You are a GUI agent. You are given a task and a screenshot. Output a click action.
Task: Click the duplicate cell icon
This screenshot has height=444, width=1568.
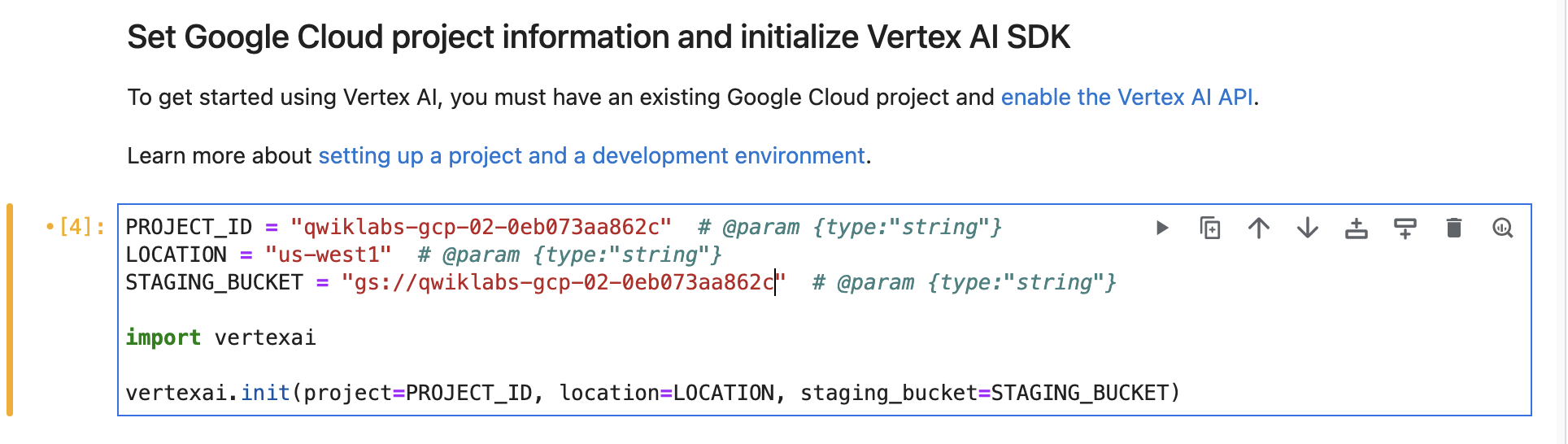1210,228
